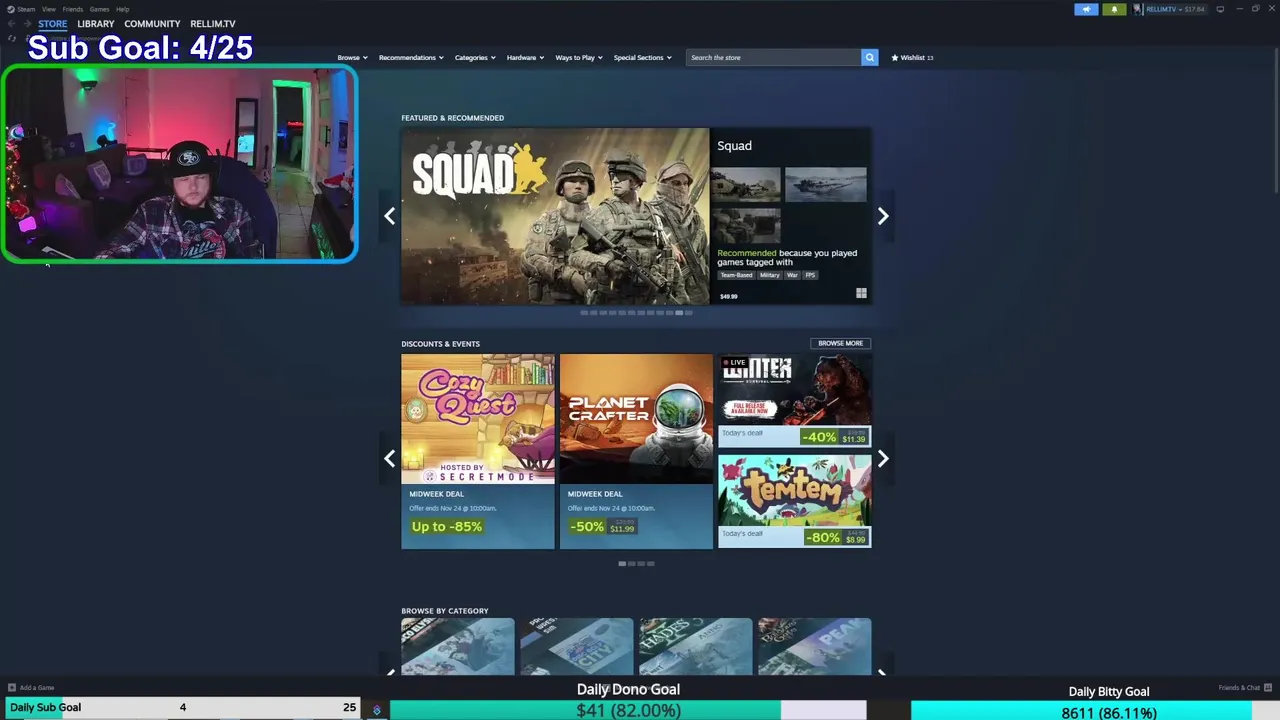Open the Planet Crafter midweek deal
This screenshot has height=720, width=1280.
point(636,451)
